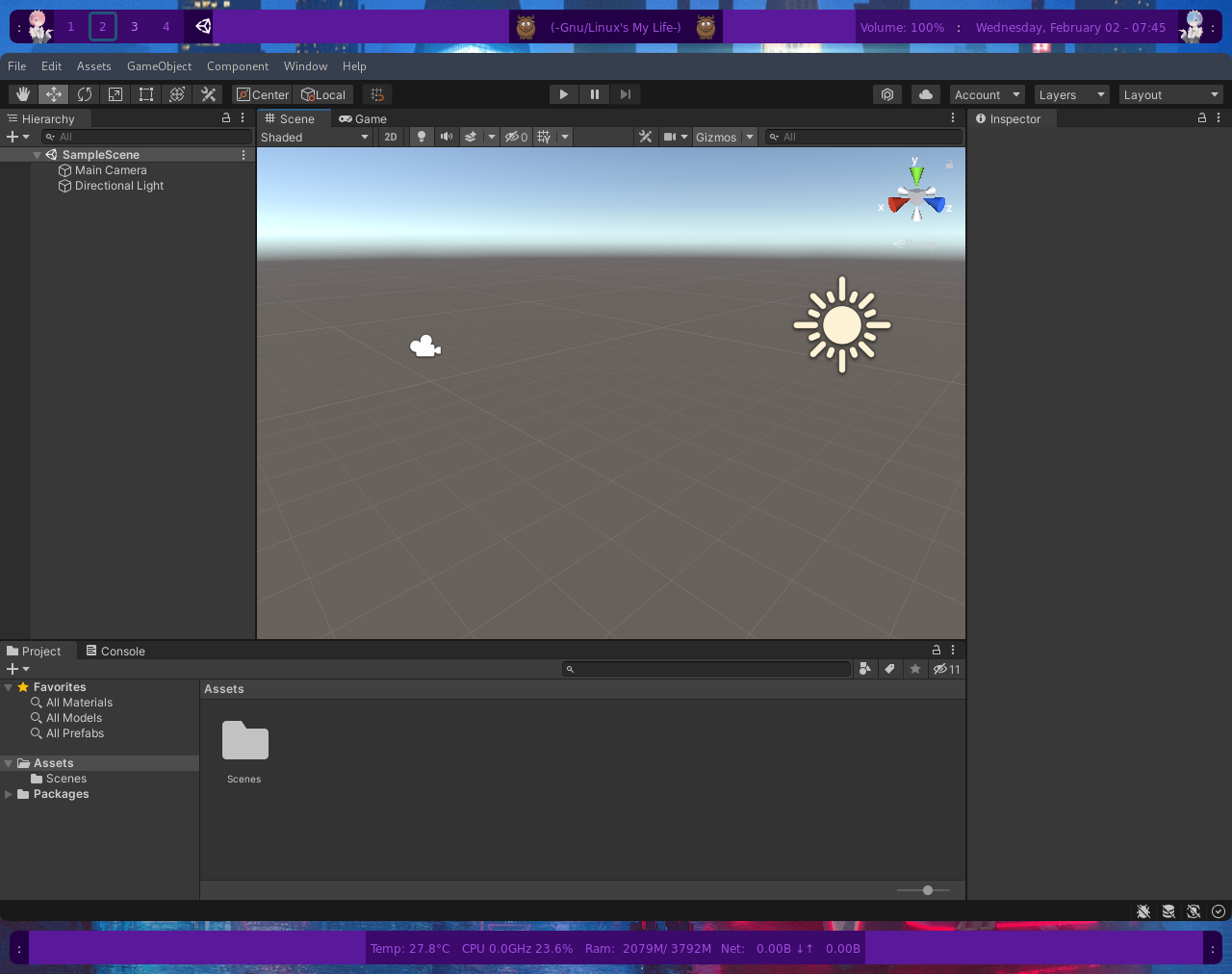
Task: Open the Scene view tools settings icon
Action: [x=646, y=137]
